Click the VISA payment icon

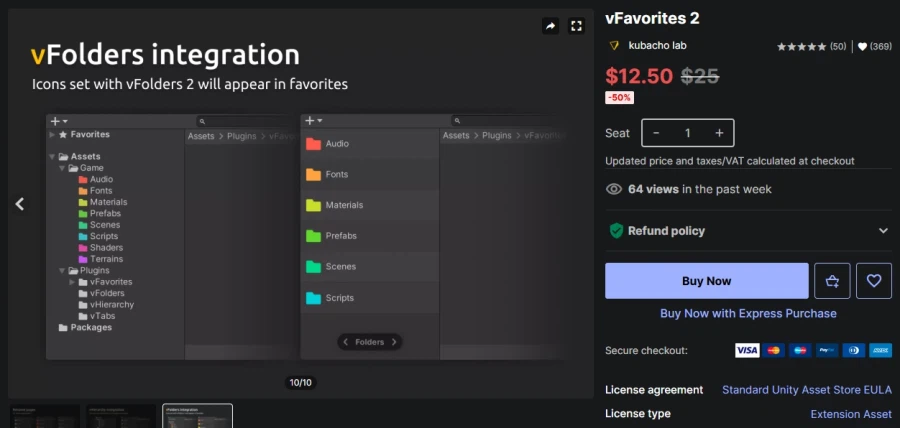coord(747,351)
